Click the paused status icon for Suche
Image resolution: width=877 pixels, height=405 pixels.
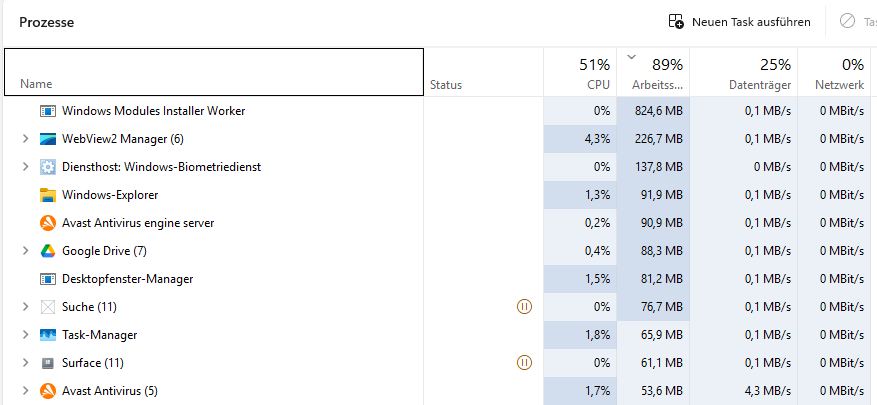tap(524, 307)
